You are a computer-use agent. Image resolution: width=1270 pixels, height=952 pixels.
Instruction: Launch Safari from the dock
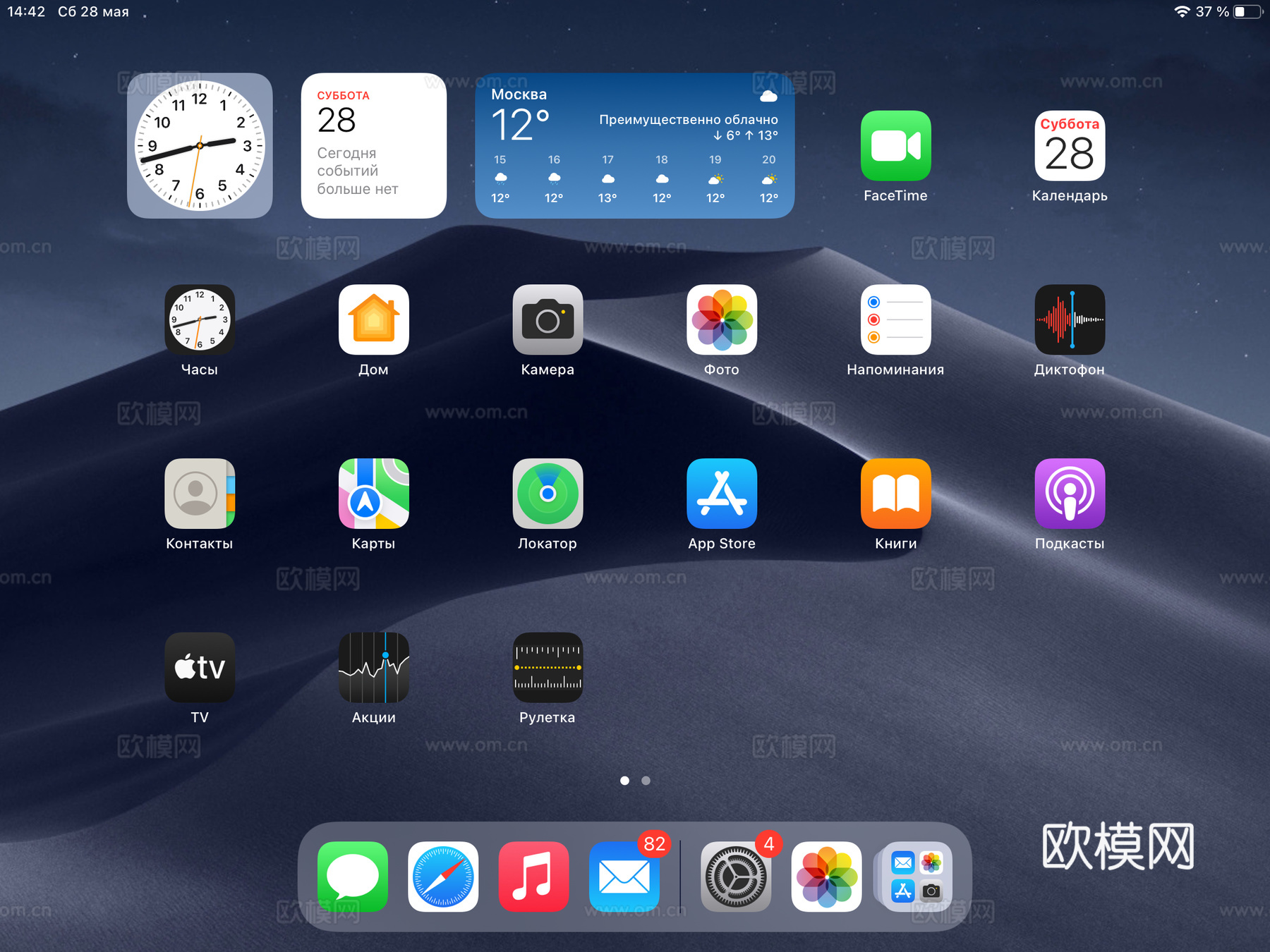(443, 877)
